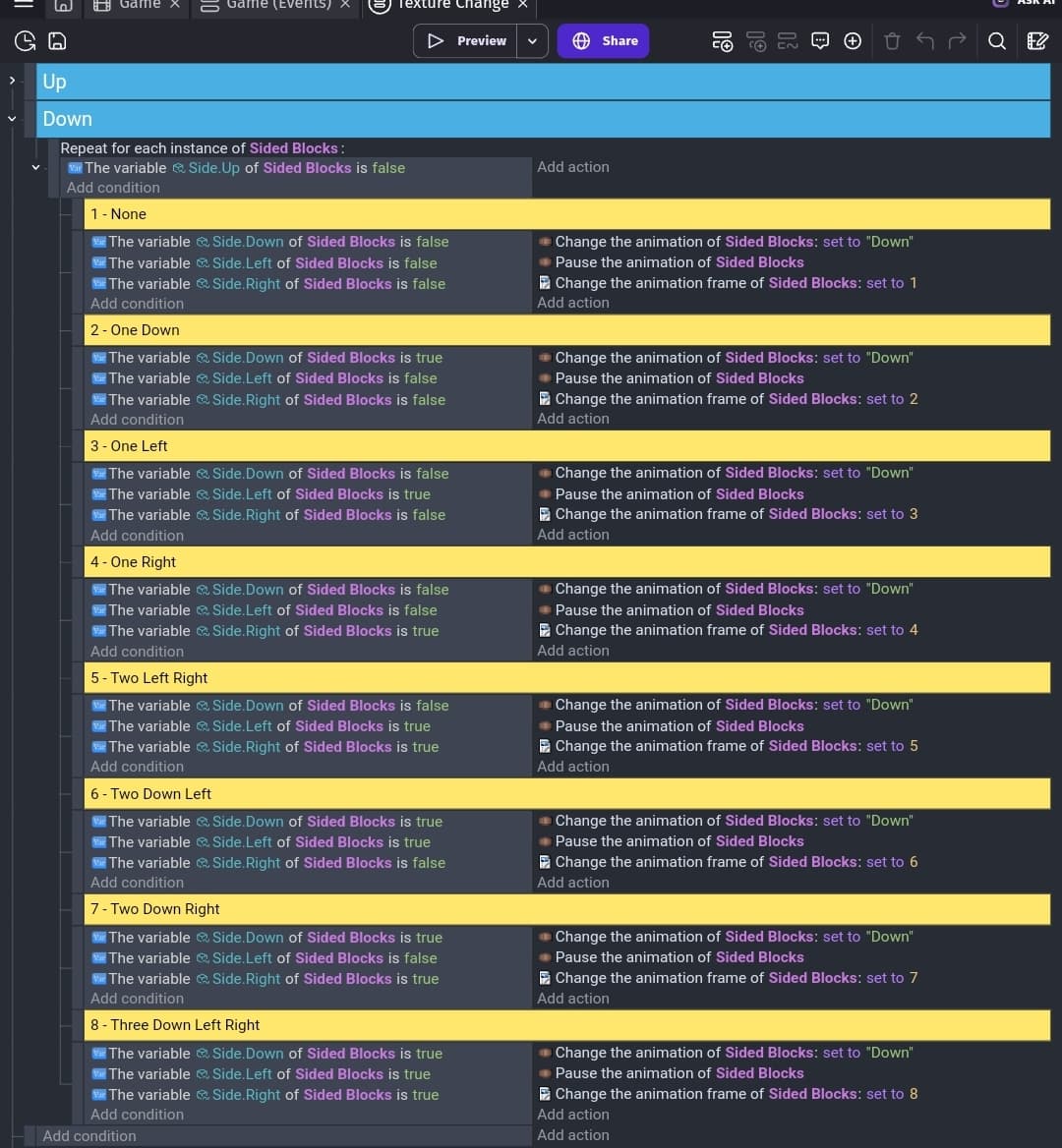Select 'Change the animation' action under '4 - One Right'
Screen dimensions: 1062x1148
[x=726, y=589]
